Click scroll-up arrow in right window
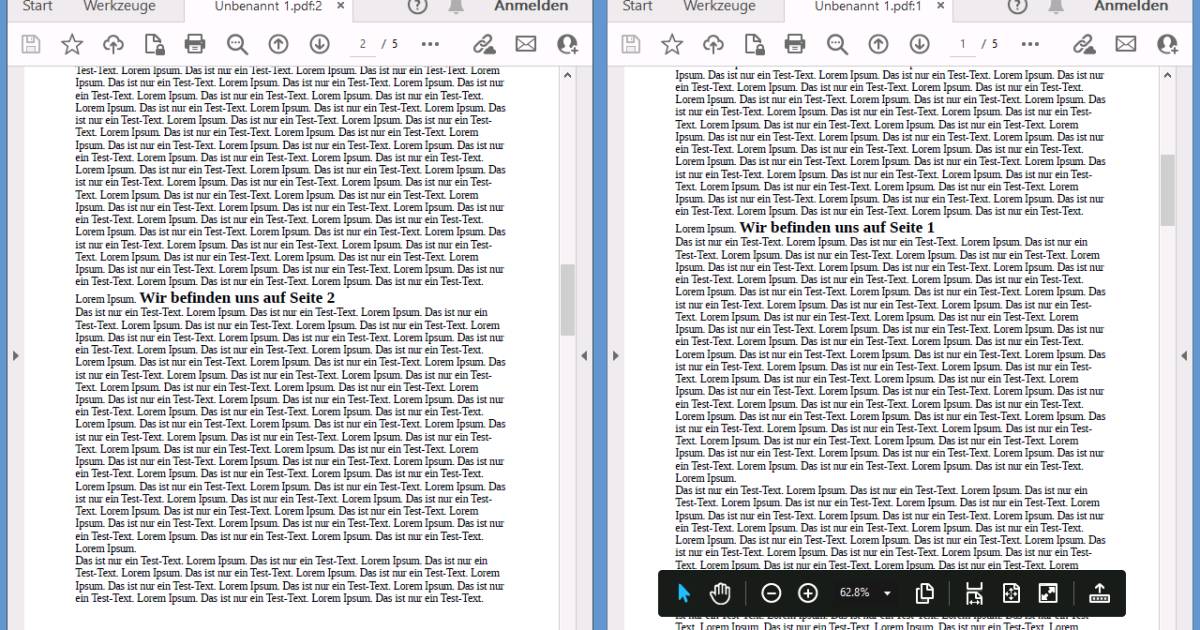This screenshot has height=630, width=1200. 1167,74
